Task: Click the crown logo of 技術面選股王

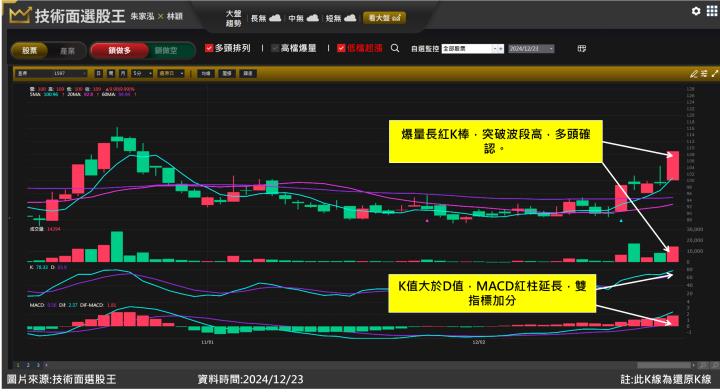Action: 20,16
